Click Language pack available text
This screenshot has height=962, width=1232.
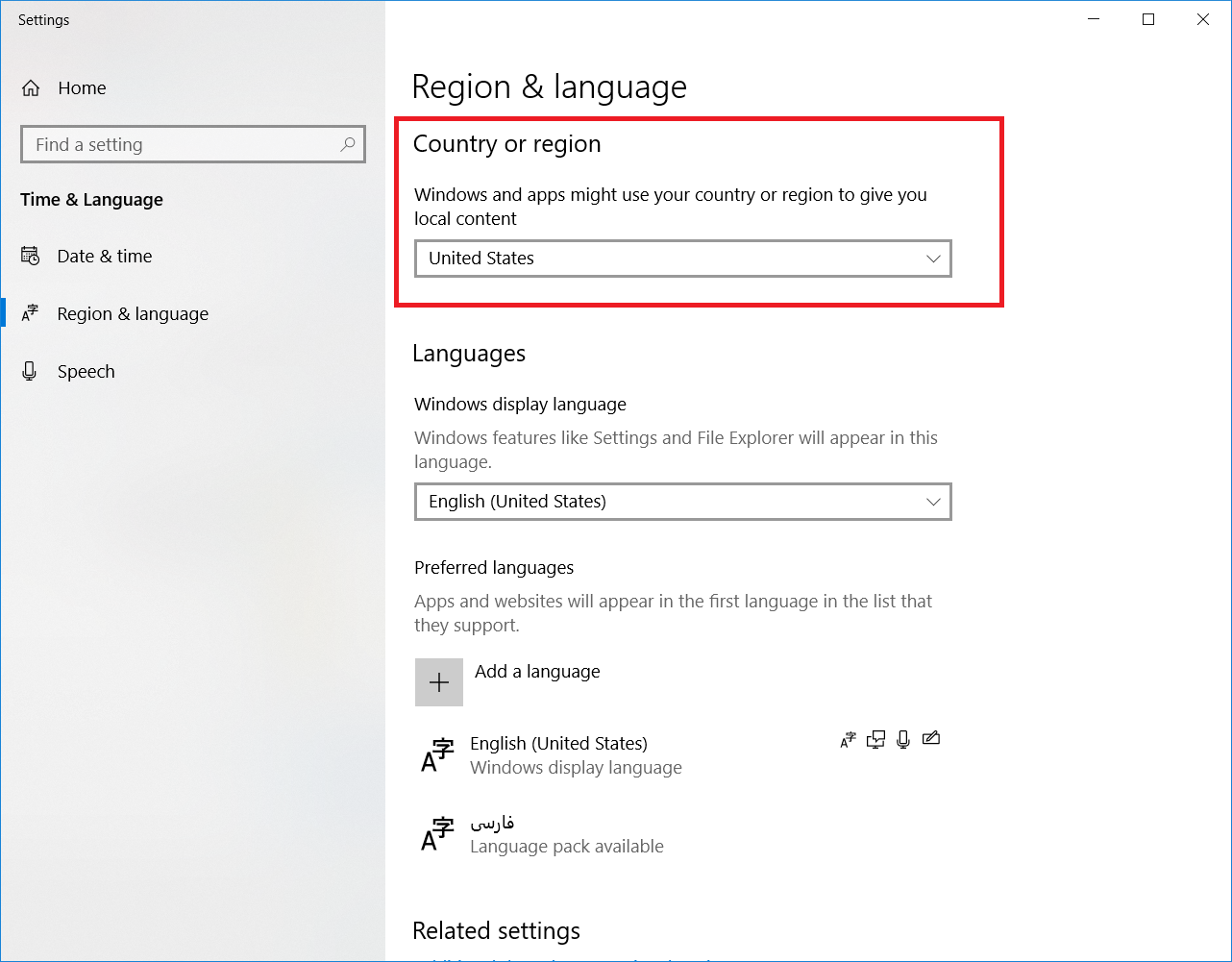[567, 846]
